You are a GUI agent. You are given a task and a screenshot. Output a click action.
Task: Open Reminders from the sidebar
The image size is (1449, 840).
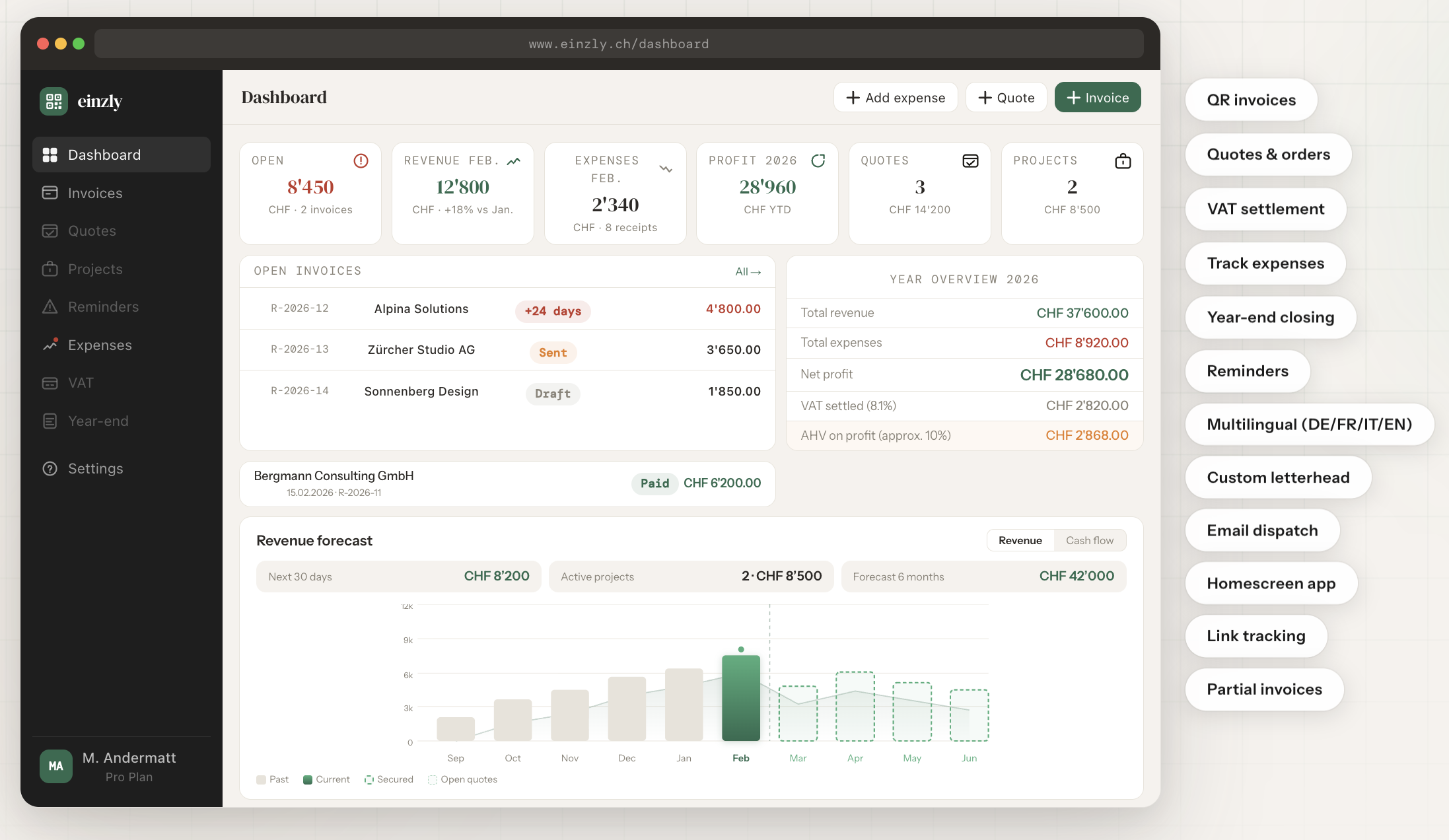tap(102, 306)
